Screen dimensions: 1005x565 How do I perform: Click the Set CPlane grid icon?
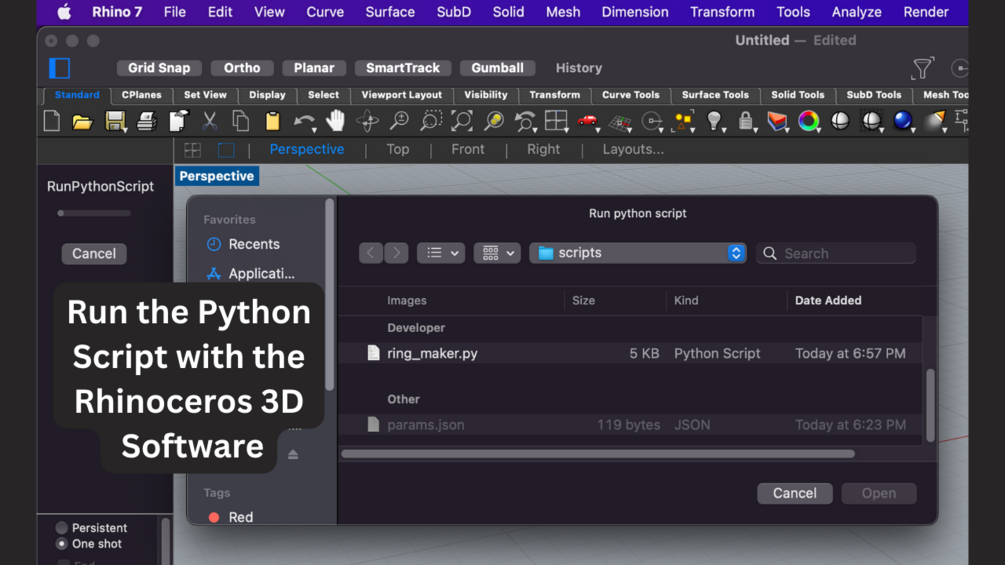[x=620, y=122]
